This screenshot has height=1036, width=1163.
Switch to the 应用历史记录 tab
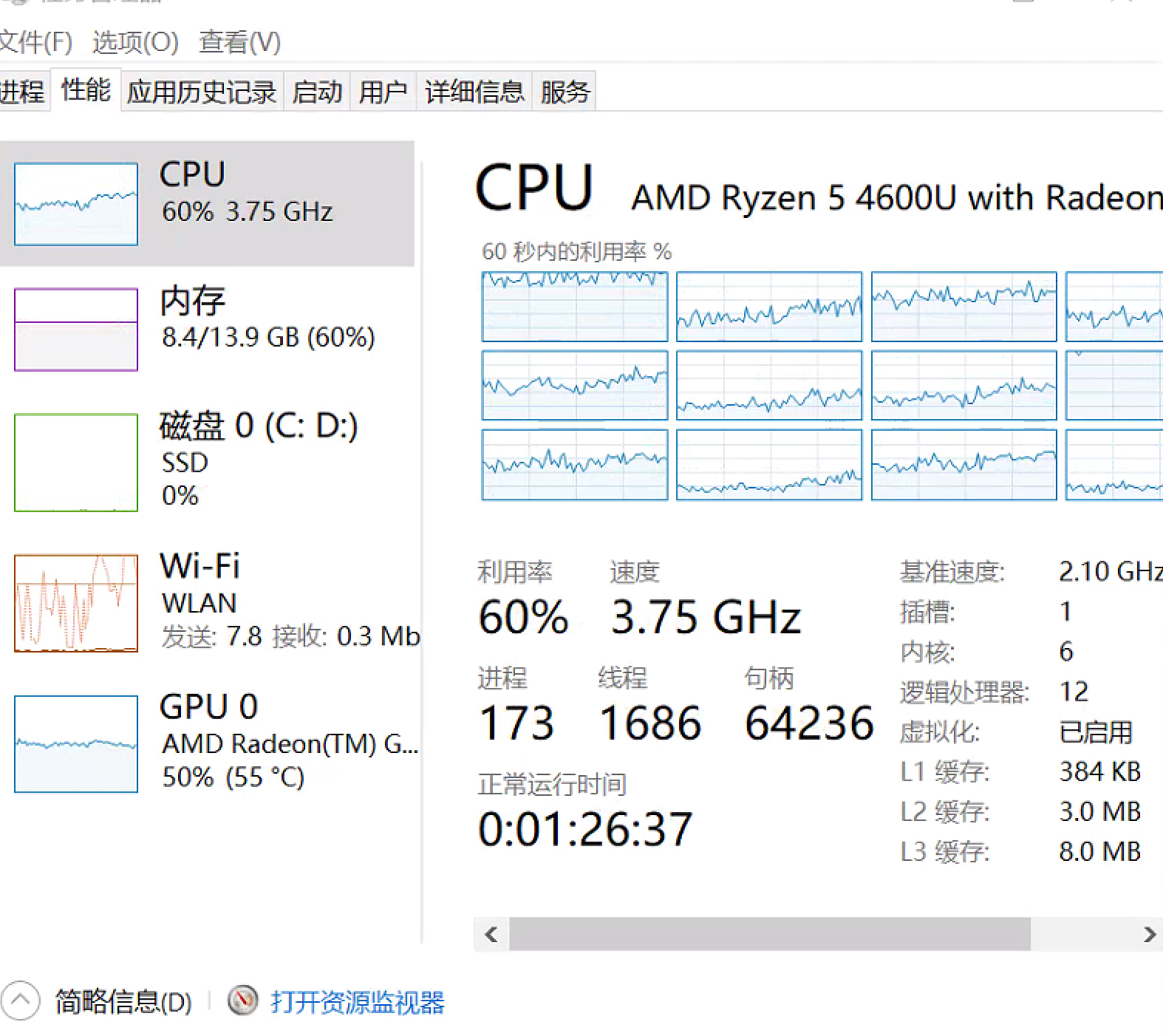tap(201, 92)
